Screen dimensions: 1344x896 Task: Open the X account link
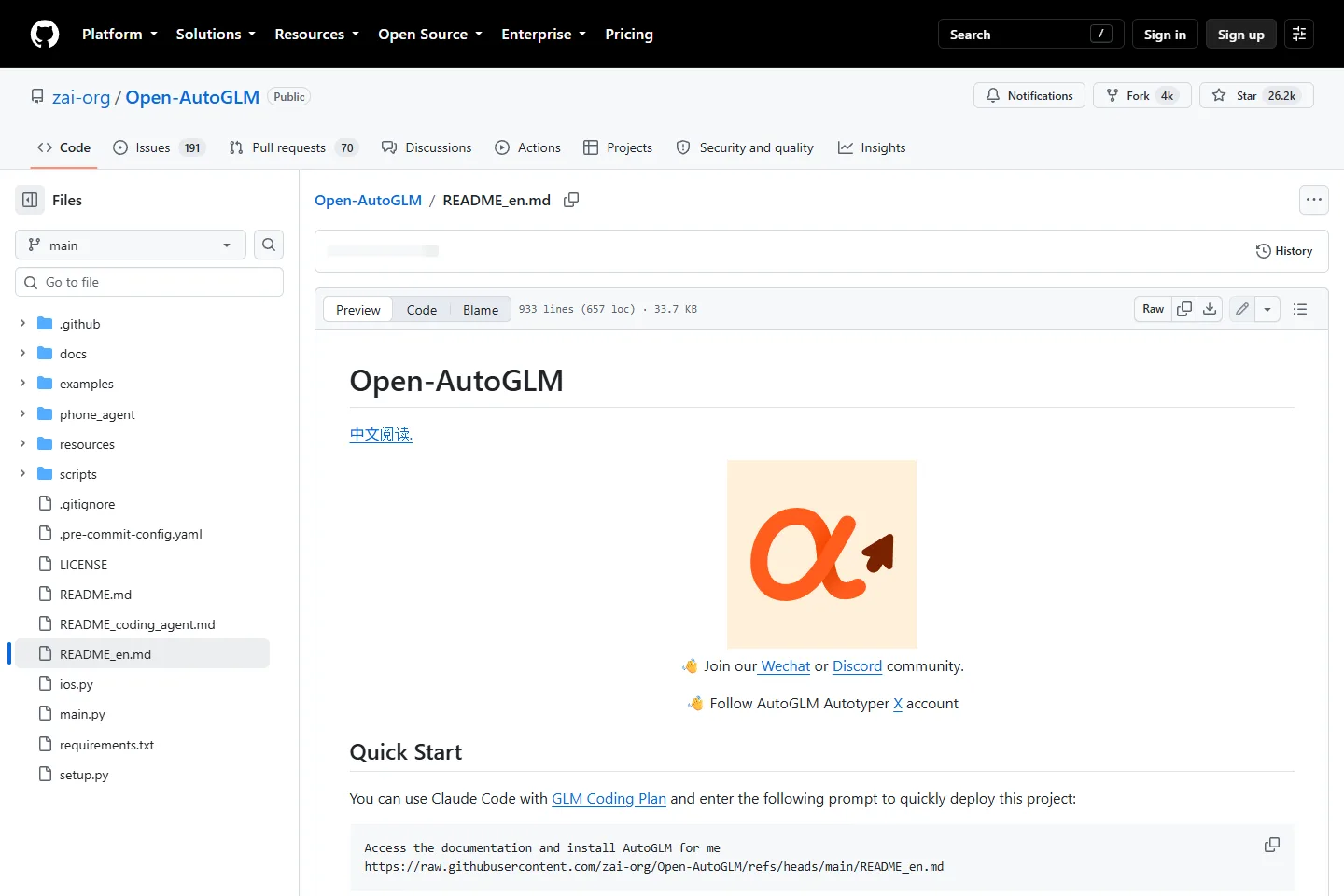coord(898,704)
